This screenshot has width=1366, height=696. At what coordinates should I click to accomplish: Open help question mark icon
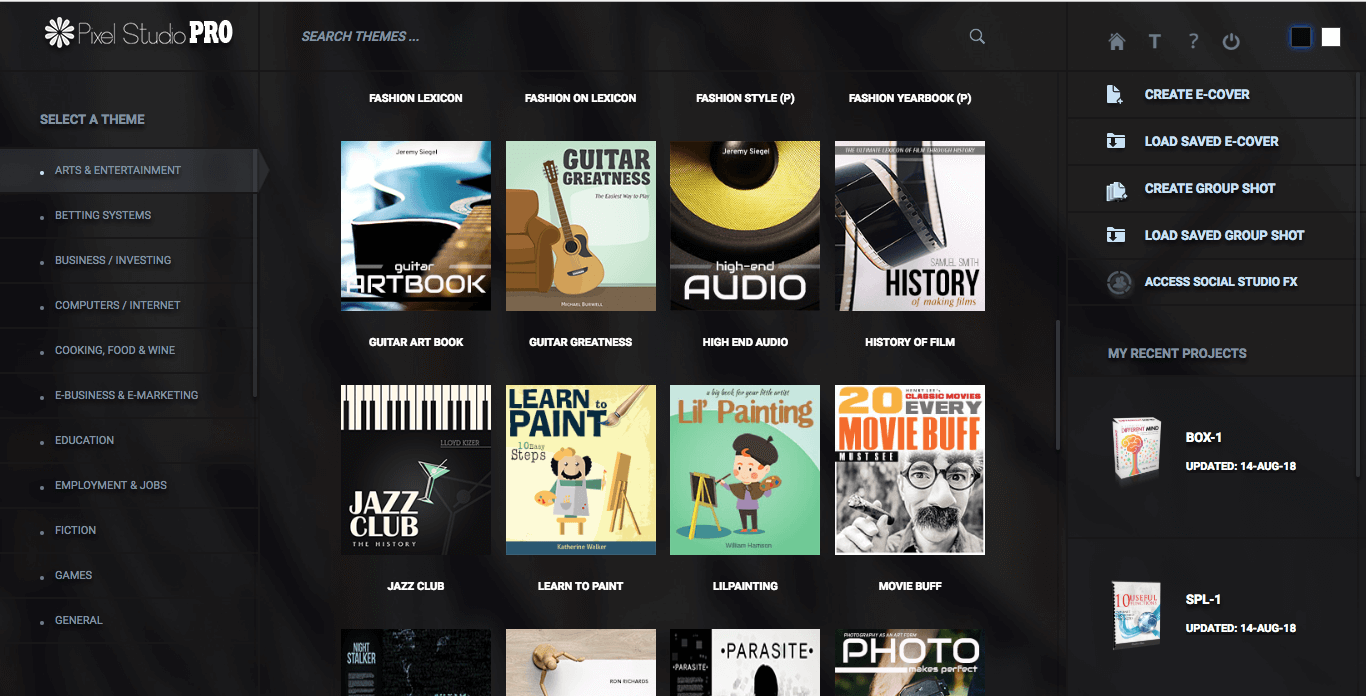(x=1193, y=41)
